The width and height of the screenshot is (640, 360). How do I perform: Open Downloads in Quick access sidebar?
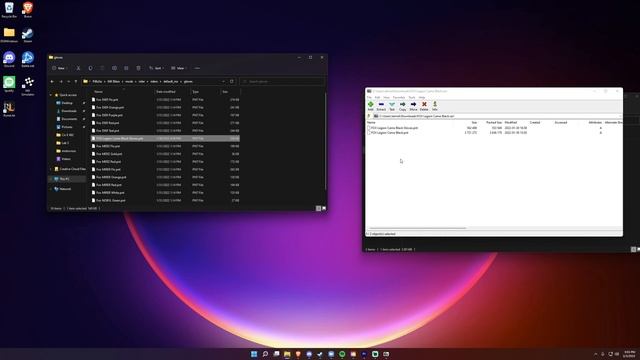pyautogui.click(x=69, y=111)
